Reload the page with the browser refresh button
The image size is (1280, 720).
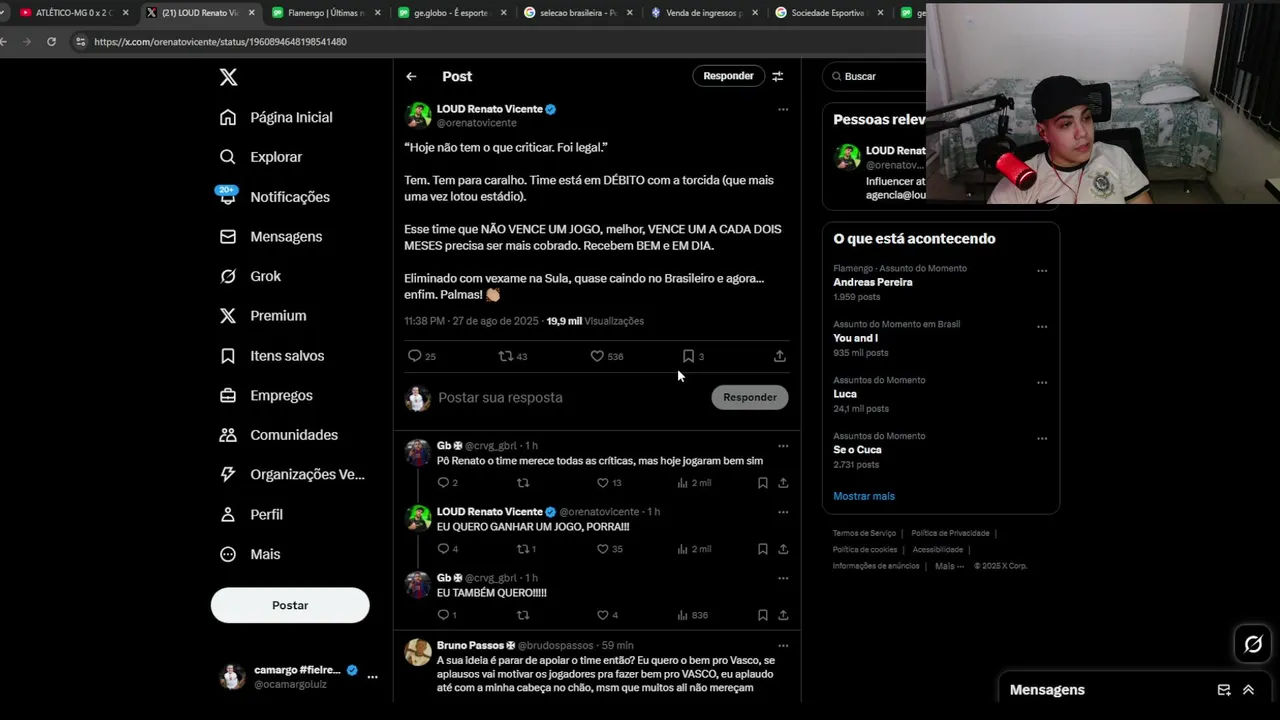(x=52, y=42)
